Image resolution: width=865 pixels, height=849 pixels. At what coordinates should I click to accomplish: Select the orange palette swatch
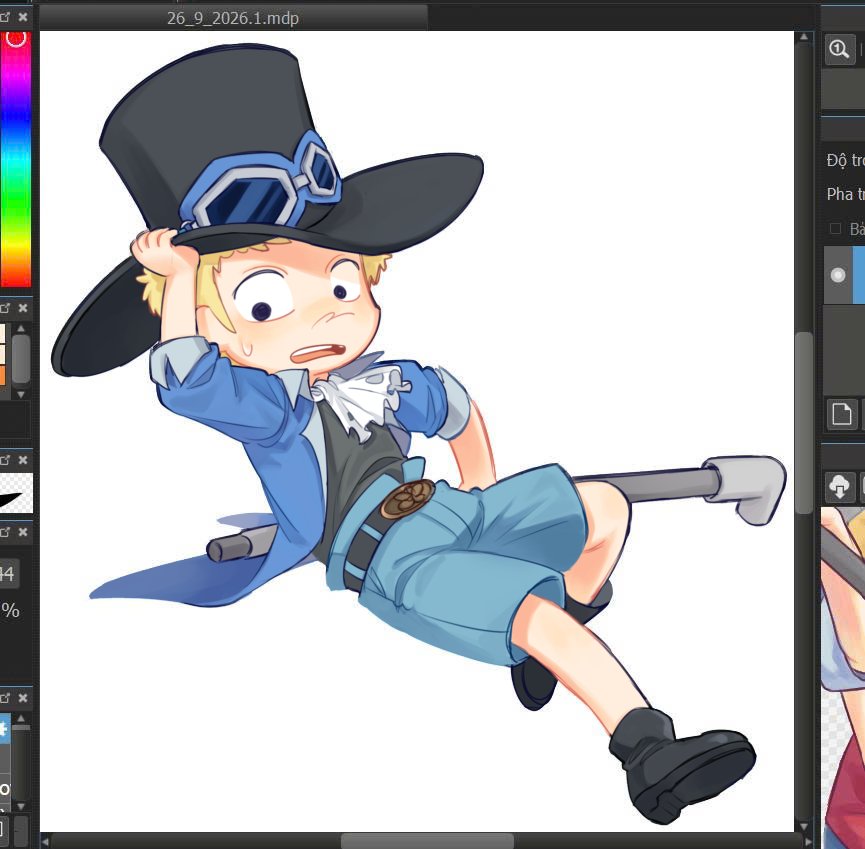(2, 376)
